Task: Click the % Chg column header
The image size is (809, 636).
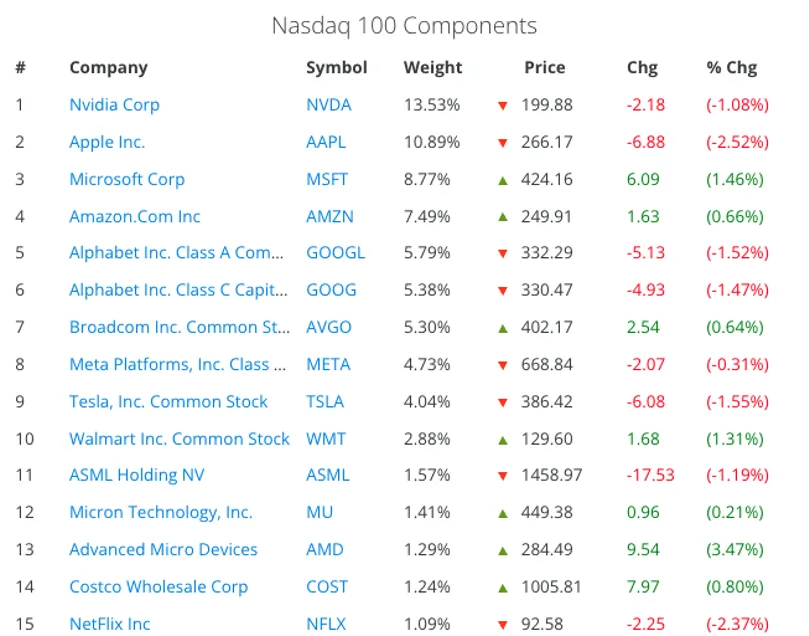Action: tap(732, 68)
